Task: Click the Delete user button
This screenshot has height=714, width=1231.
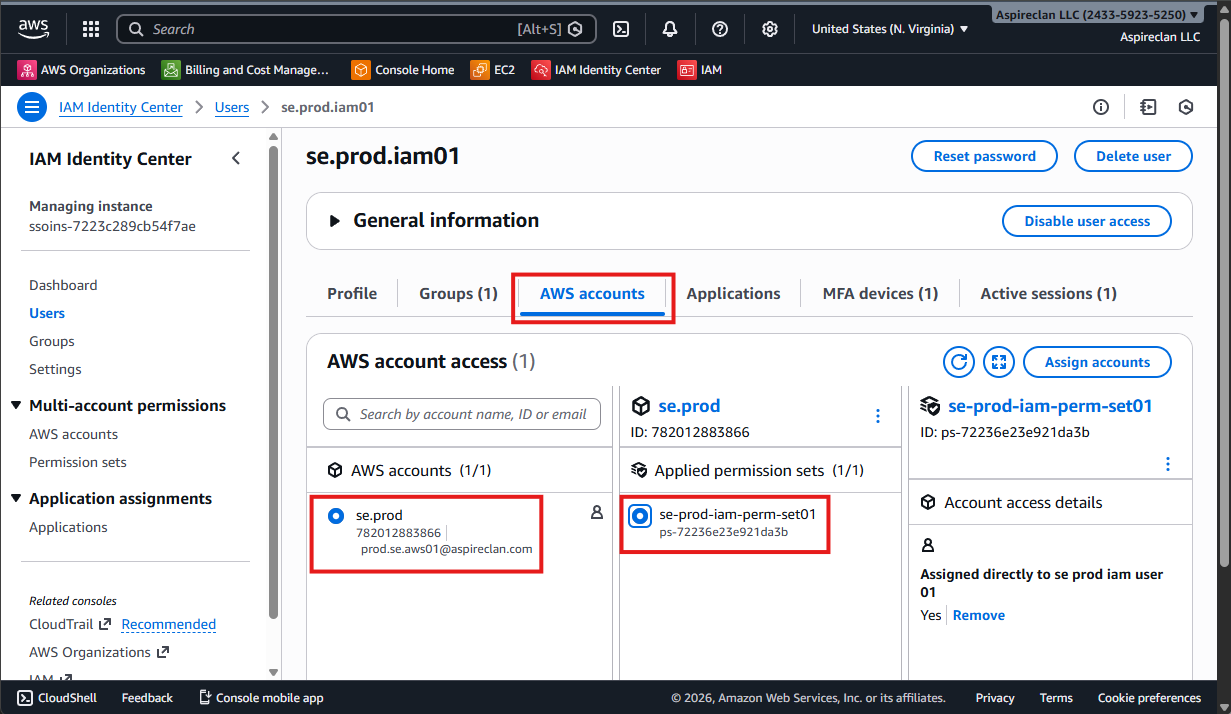Action: click(x=1133, y=156)
